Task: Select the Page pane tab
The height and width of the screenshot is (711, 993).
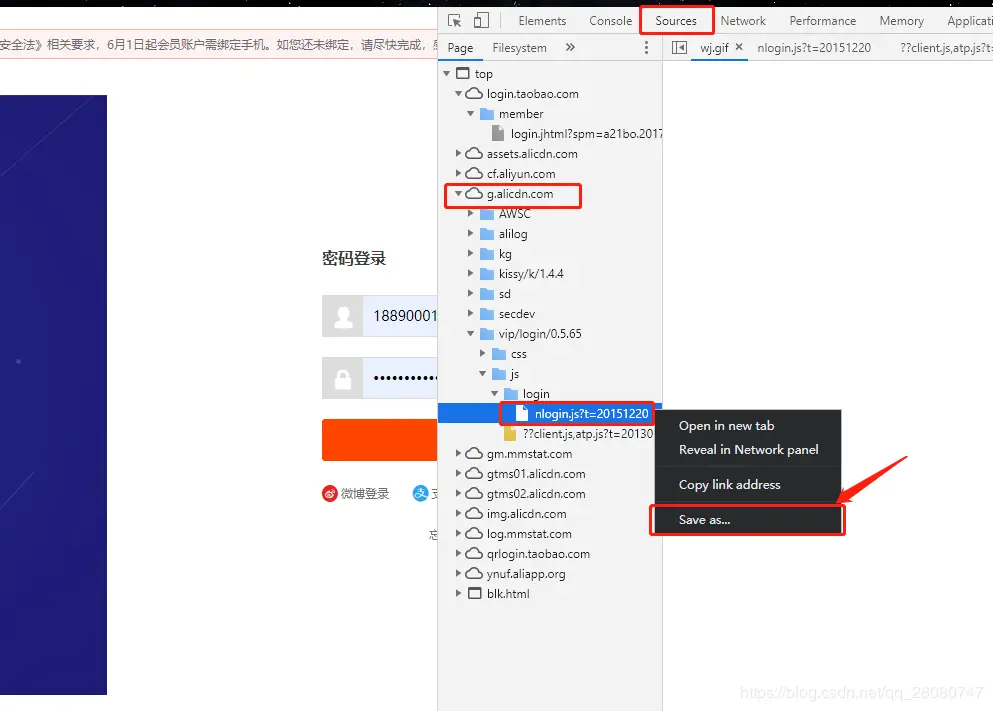Action: pyautogui.click(x=460, y=47)
